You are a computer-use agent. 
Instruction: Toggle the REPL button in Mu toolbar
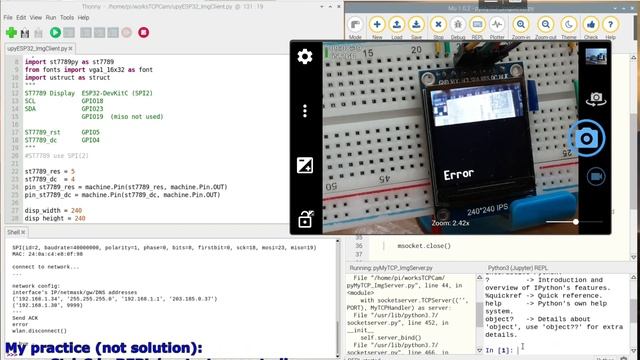pyautogui.click(x=477, y=28)
